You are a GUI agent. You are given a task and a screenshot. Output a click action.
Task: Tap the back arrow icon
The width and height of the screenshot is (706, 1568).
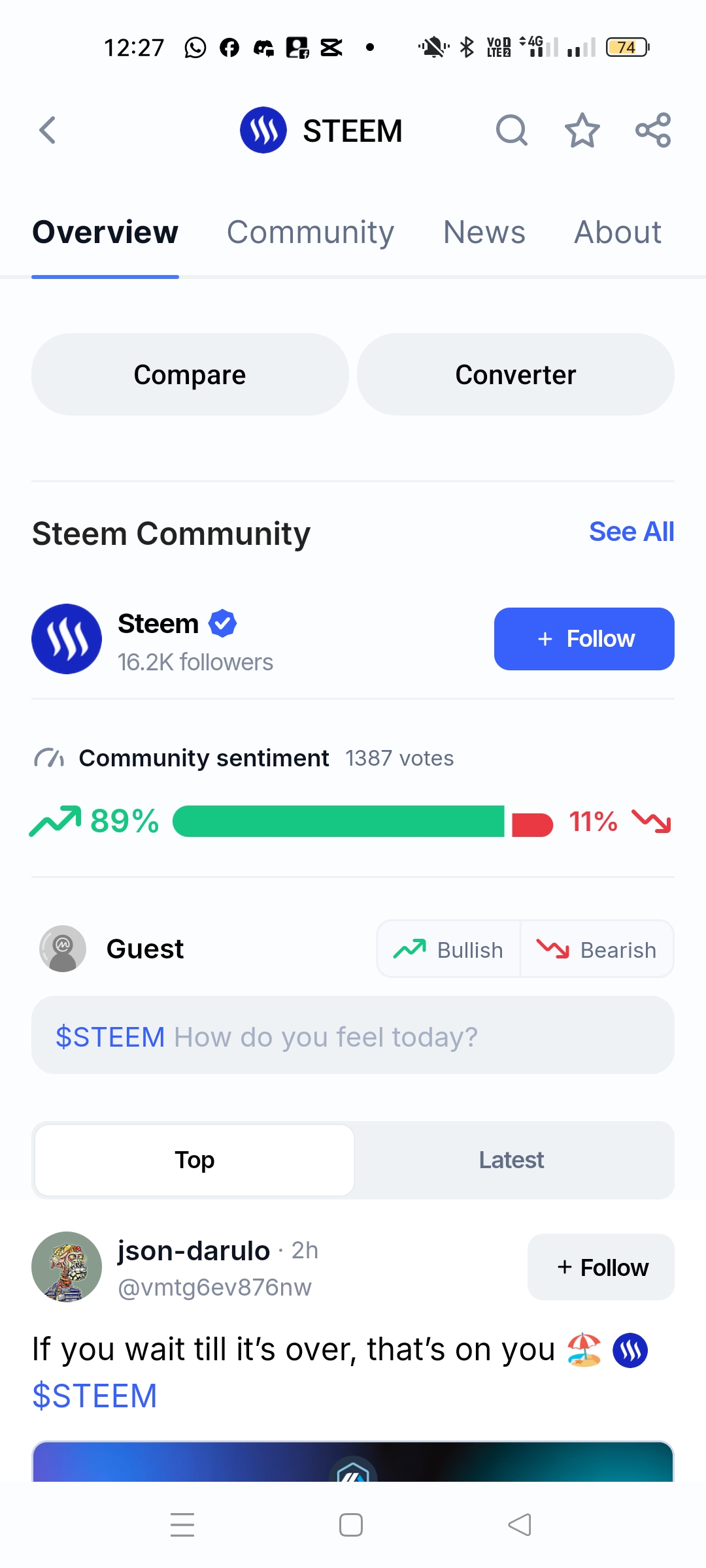[48, 130]
